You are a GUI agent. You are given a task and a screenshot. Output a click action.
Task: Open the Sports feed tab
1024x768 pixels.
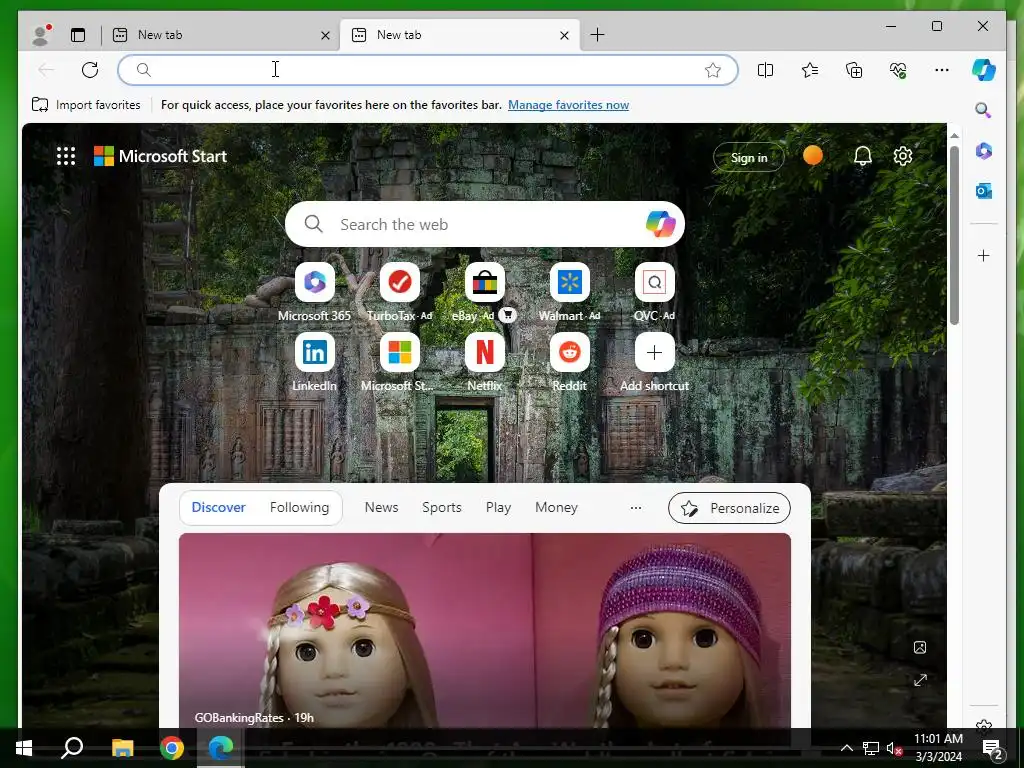pyautogui.click(x=441, y=507)
